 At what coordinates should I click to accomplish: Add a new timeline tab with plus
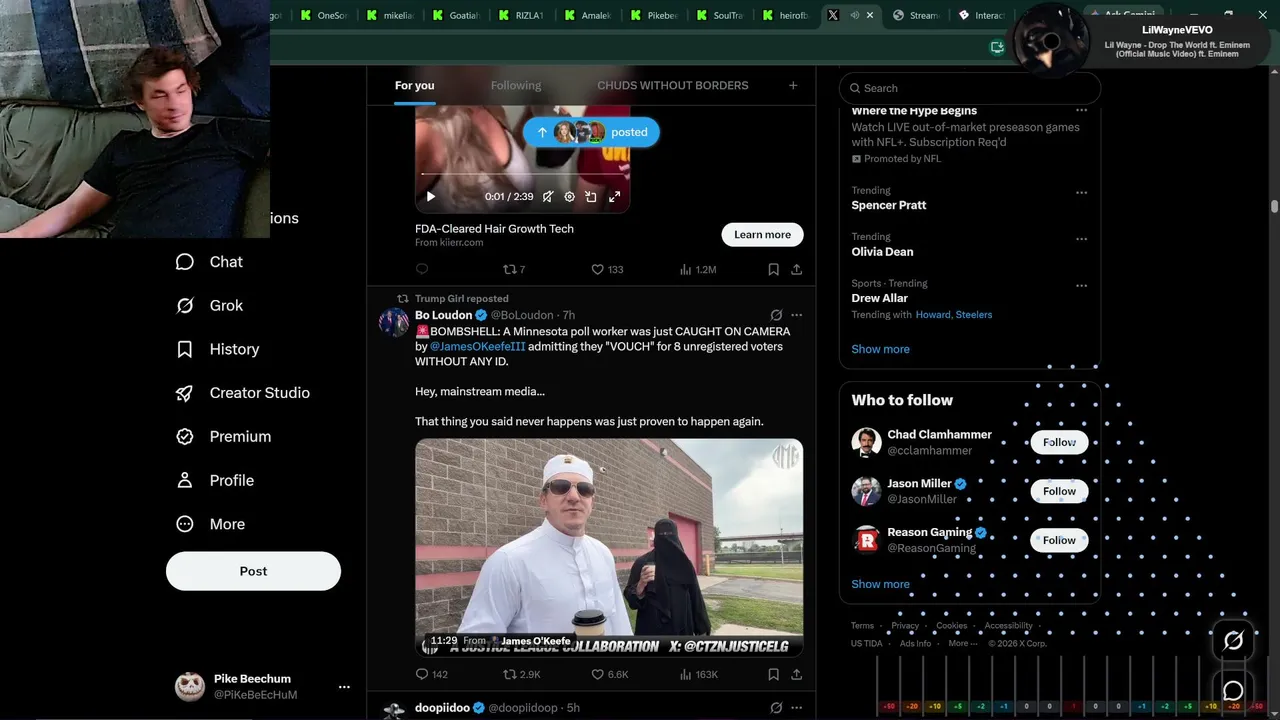(793, 86)
